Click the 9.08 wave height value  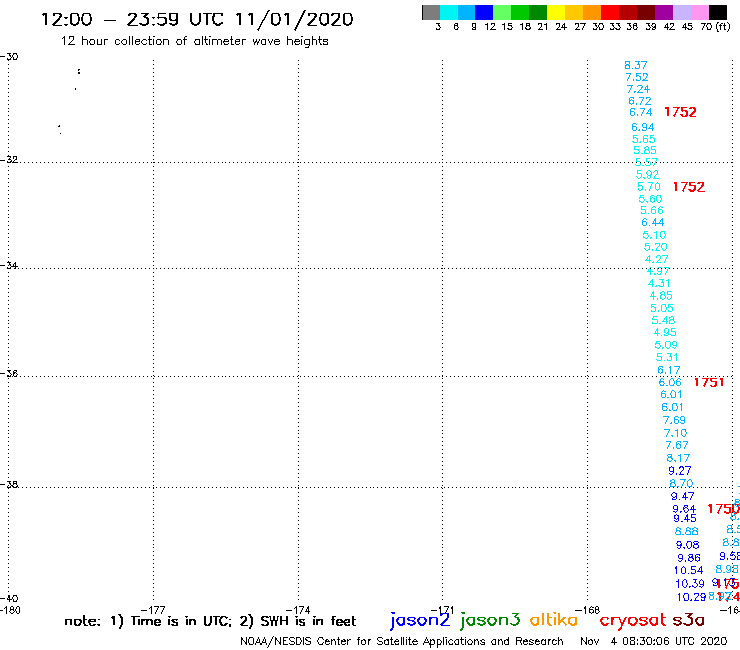click(688, 545)
